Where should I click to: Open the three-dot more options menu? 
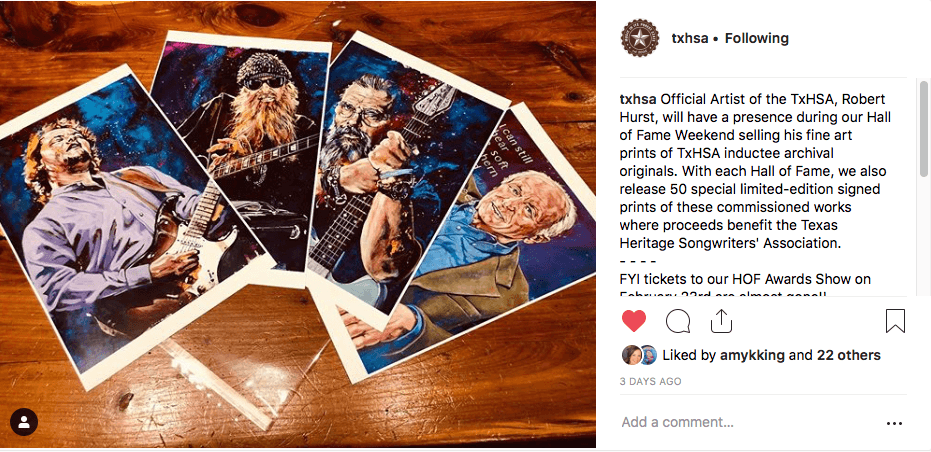pyautogui.click(x=894, y=423)
